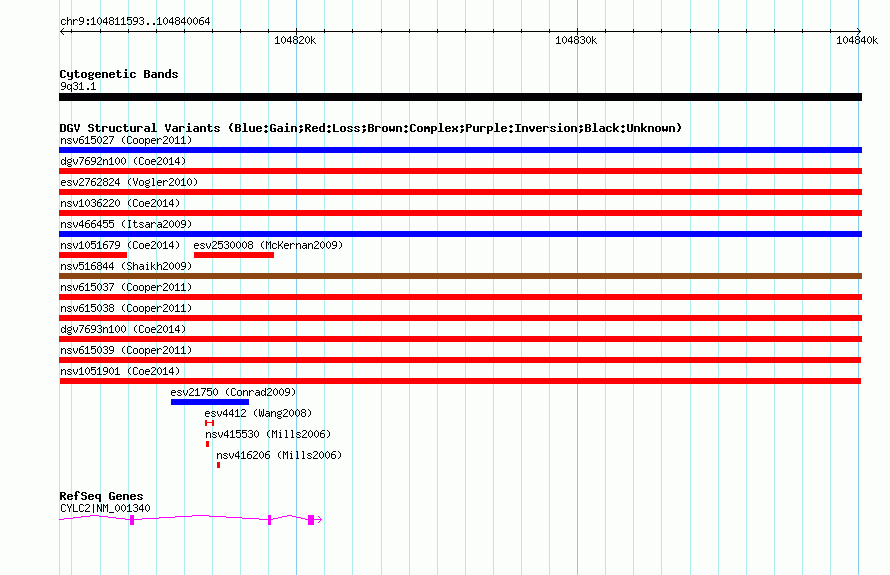Viewport: 890px width, 575px height.
Task: Click the 9q31.1 band label
Action: pyautogui.click(x=78, y=86)
